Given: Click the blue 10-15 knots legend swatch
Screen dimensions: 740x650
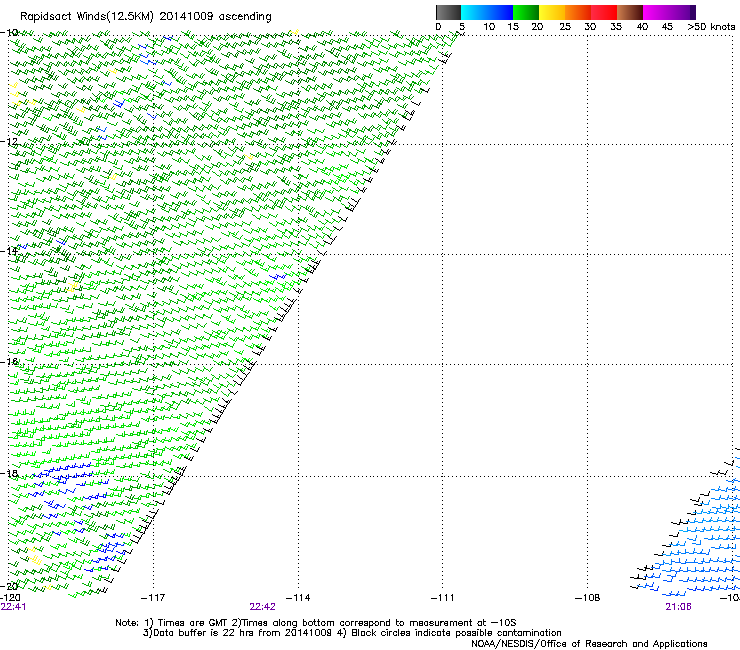Looking at the screenshot, I should coord(500,12).
